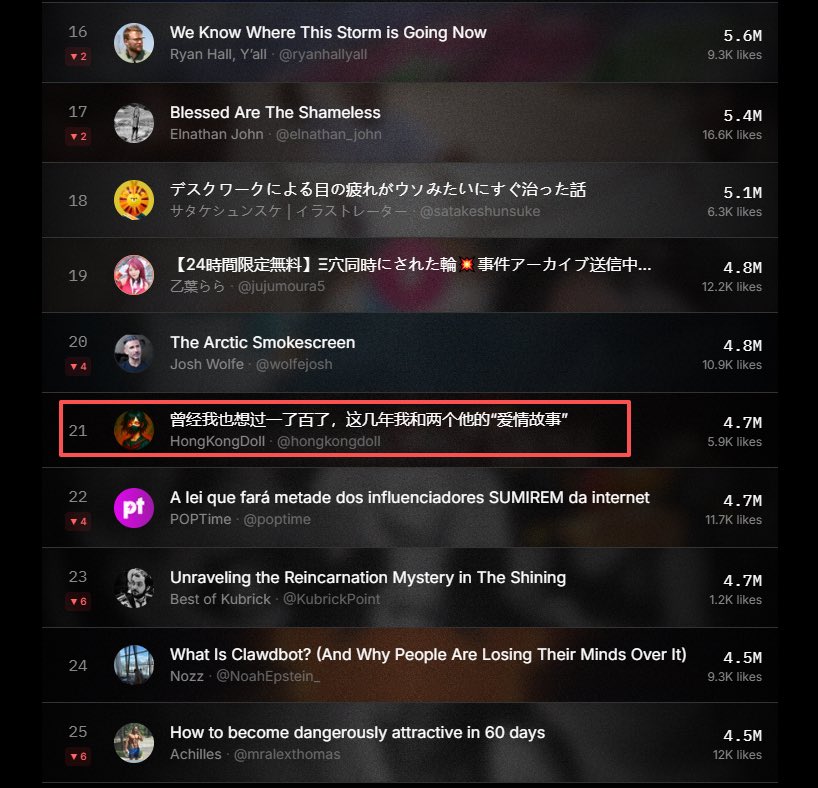
Task: Open Achilles profile avatar
Action: coord(134,743)
